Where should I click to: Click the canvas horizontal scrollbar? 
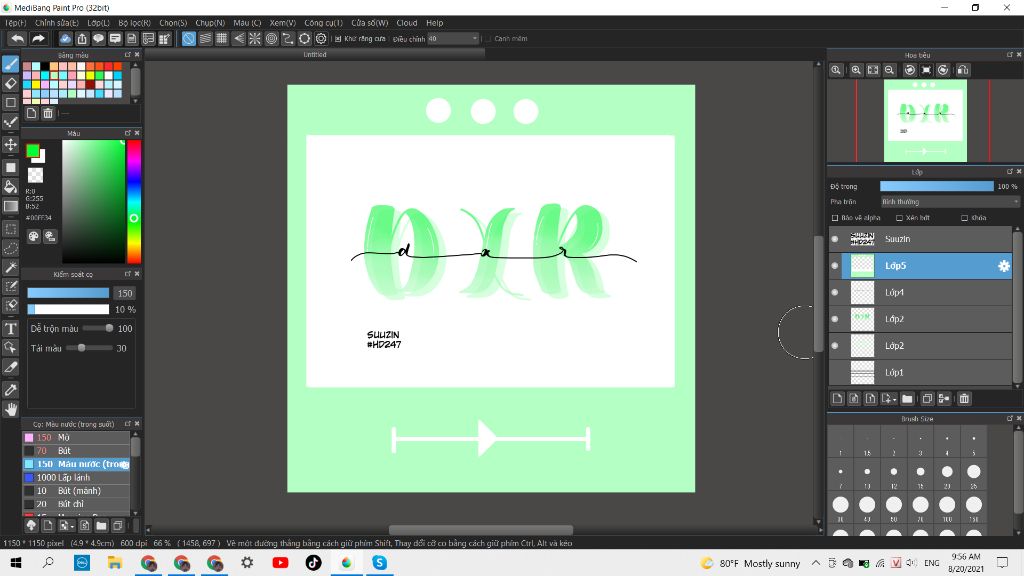tap(481, 530)
